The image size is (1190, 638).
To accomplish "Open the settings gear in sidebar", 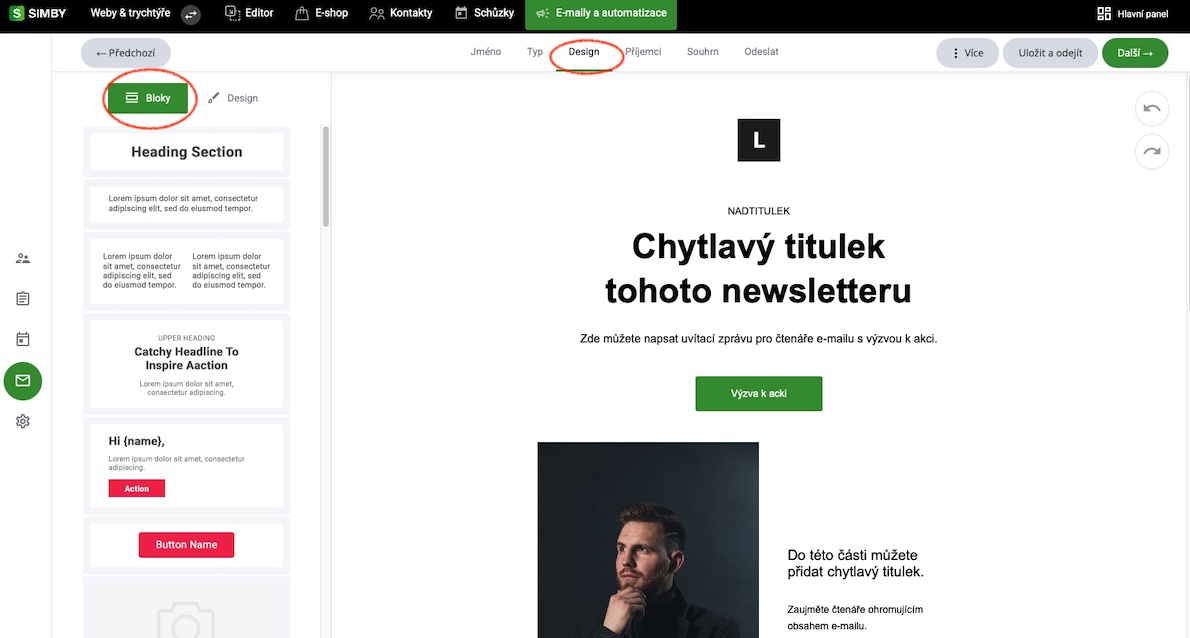I will (23, 421).
